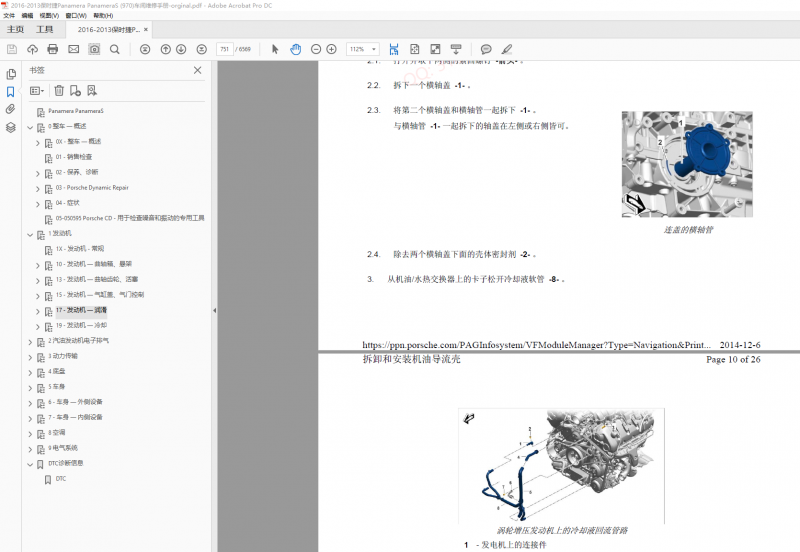
Task: Open the 窗口(W) menu
Action: pos(76,15)
